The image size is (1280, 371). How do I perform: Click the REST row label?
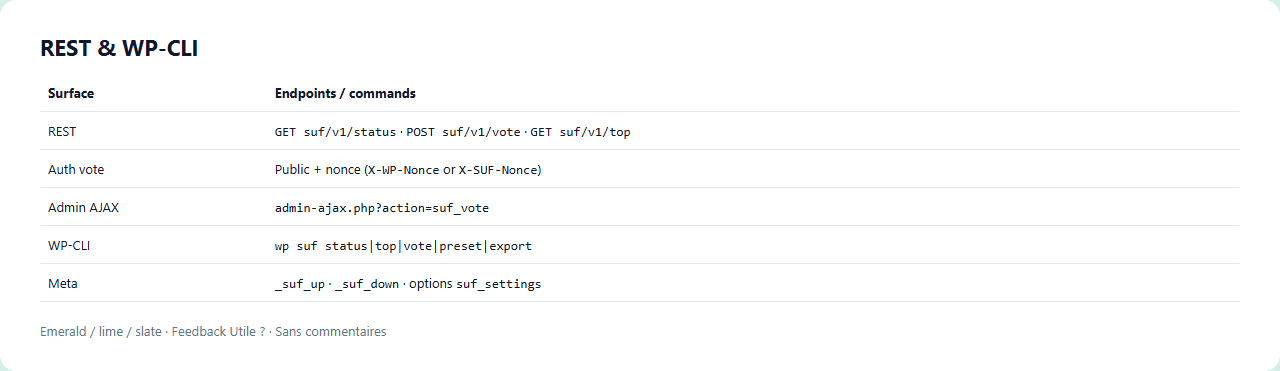coord(62,131)
